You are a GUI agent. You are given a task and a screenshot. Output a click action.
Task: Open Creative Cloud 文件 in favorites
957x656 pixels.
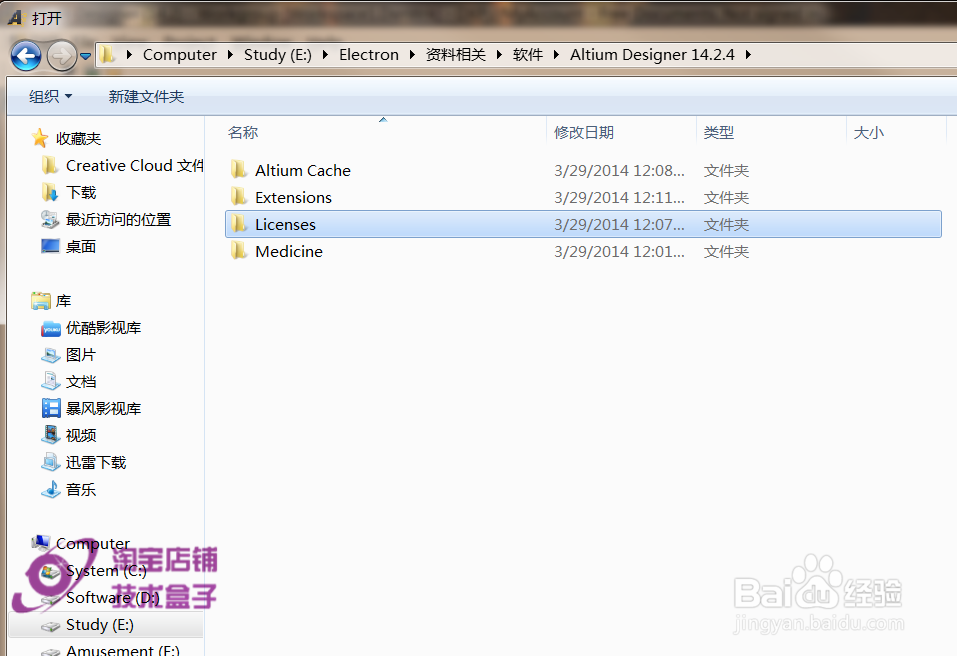[134, 165]
